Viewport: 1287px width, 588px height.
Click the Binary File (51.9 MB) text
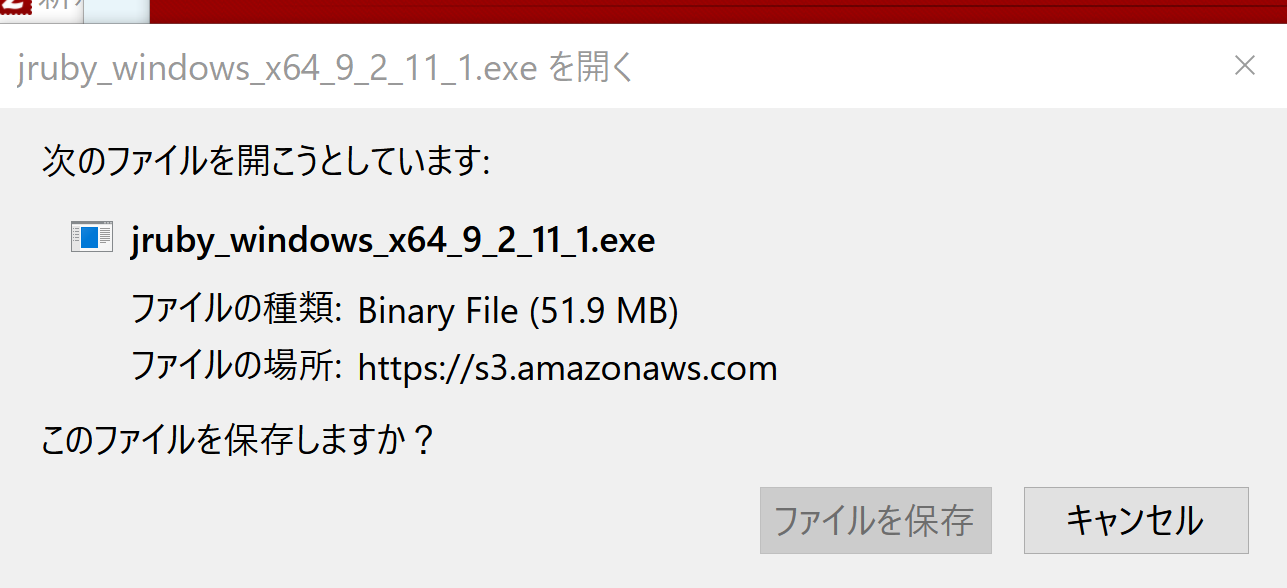tap(518, 311)
